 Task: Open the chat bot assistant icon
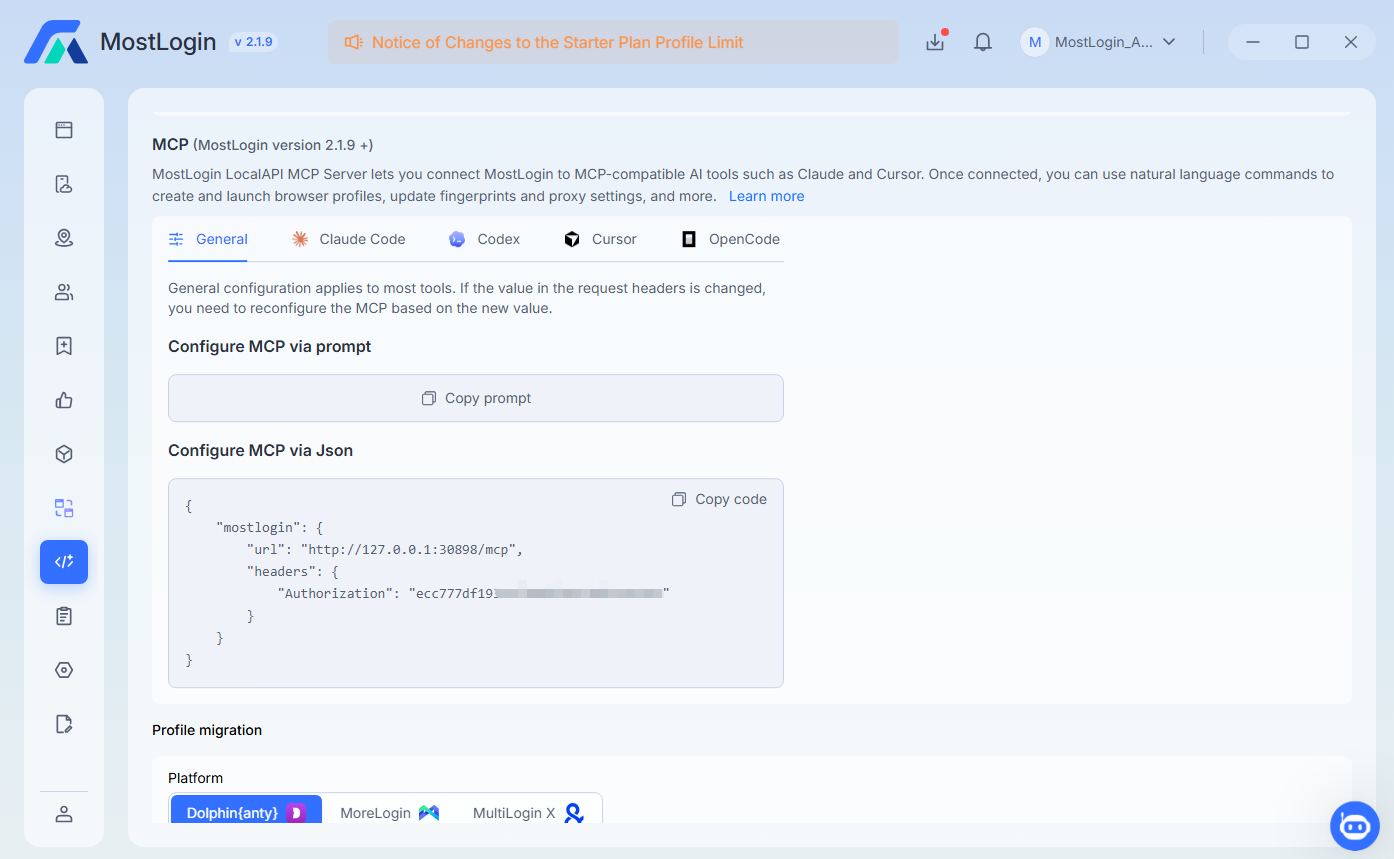click(1355, 826)
